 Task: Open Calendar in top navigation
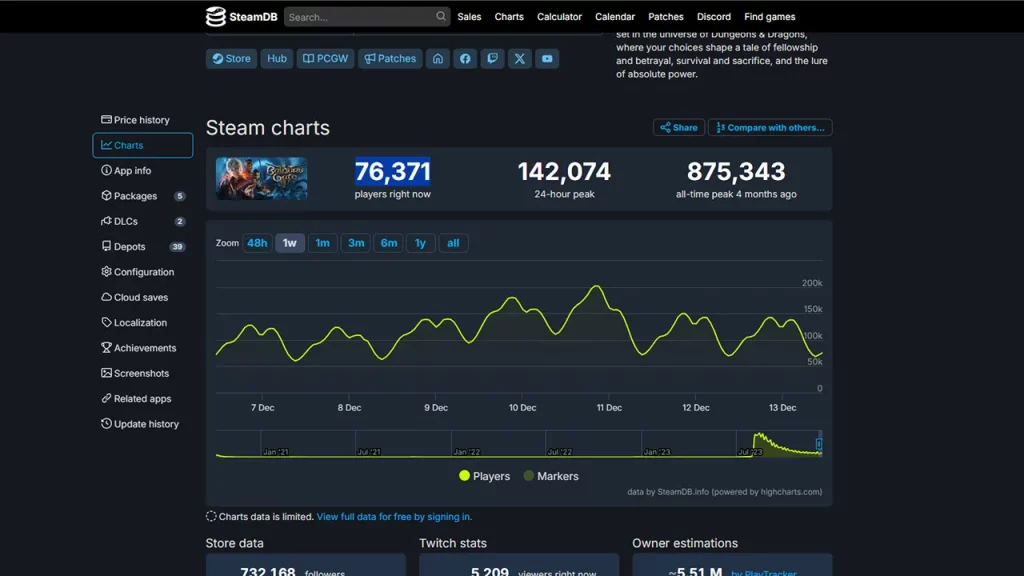click(x=615, y=17)
